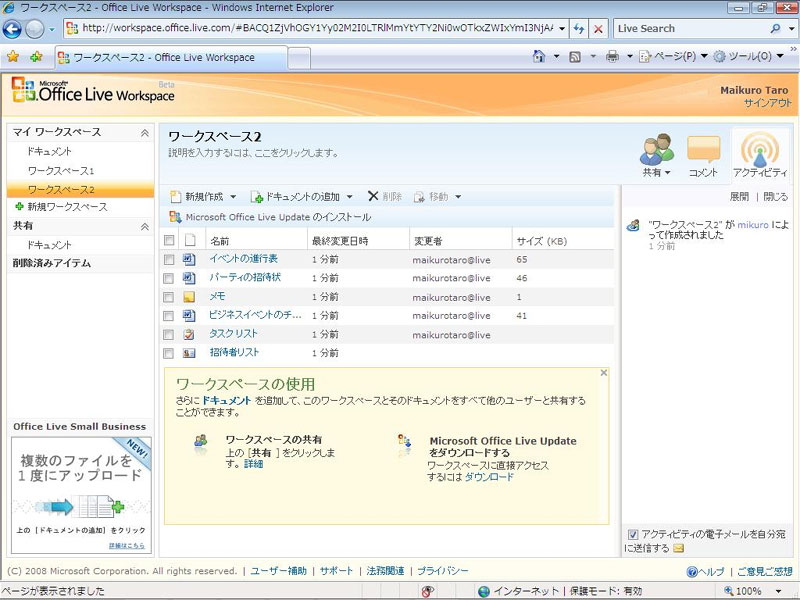800x600 pixels.
Task: Click the browser Back button
Action: (x=12, y=29)
